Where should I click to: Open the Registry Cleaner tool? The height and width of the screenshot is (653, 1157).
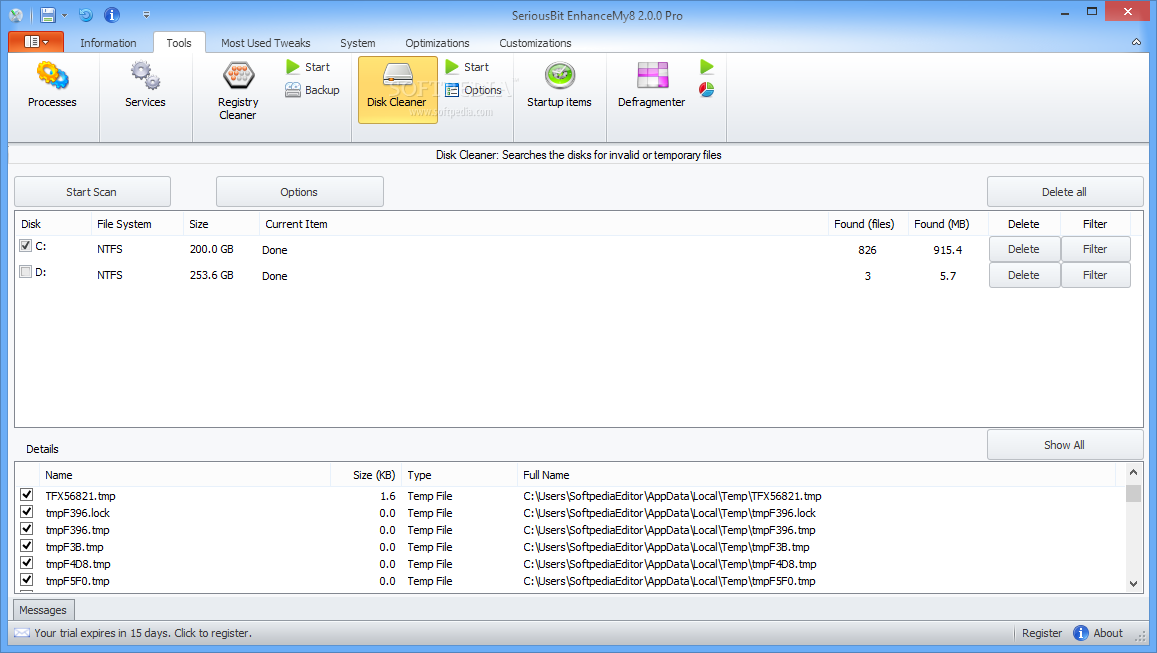pyautogui.click(x=238, y=91)
